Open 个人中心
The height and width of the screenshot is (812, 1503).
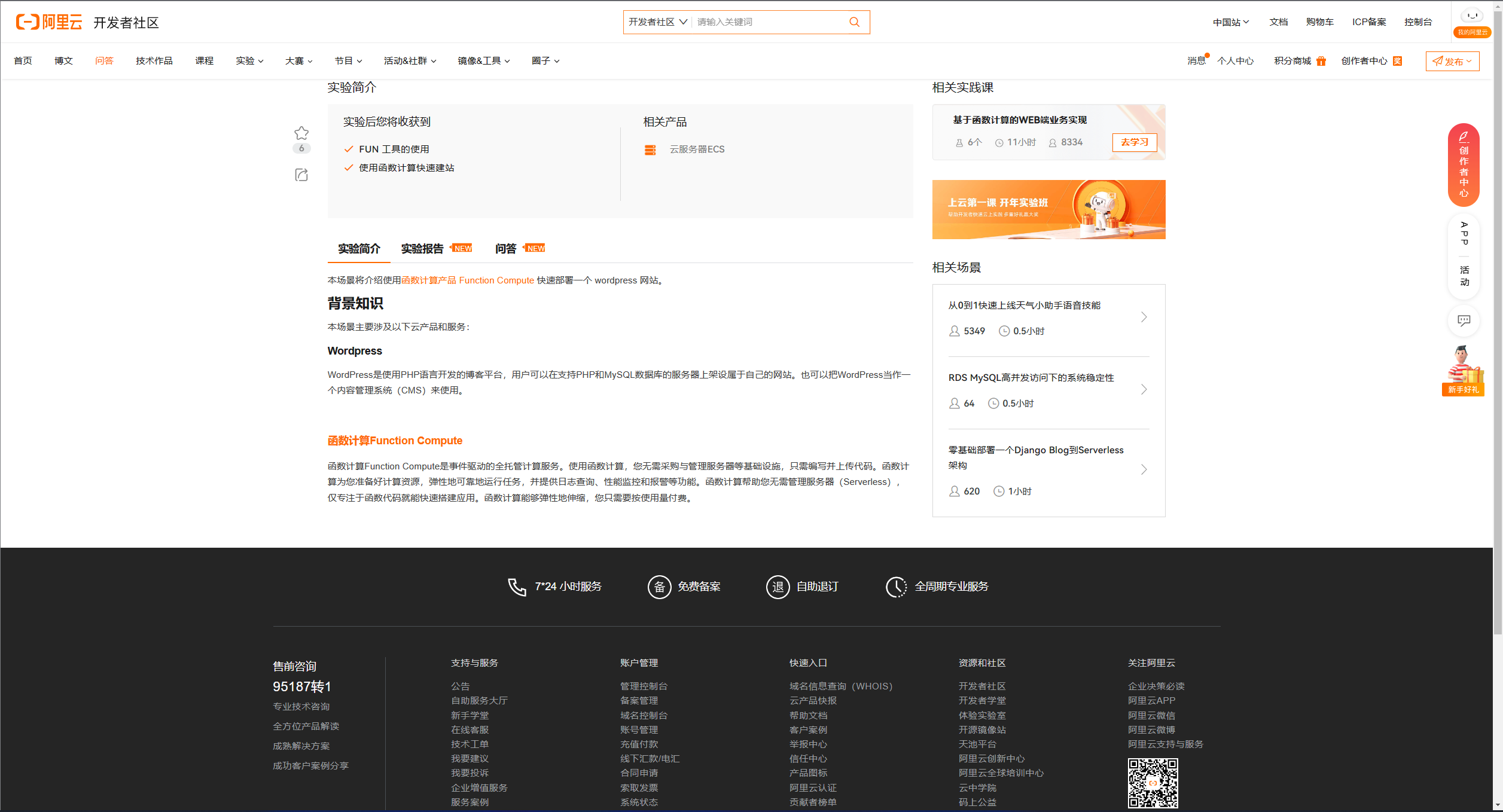click(x=1235, y=61)
